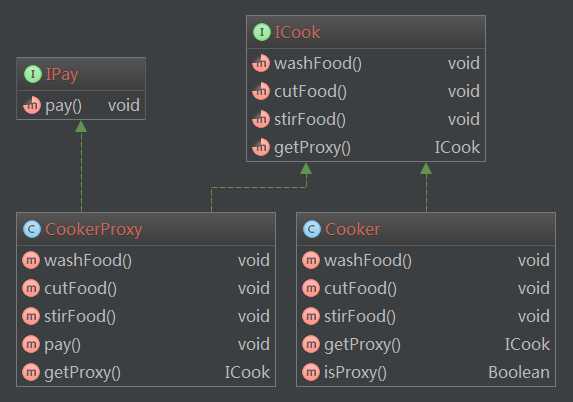Click the IPay interface icon
Screen dimensions: 573x402
tap(33, 74)
